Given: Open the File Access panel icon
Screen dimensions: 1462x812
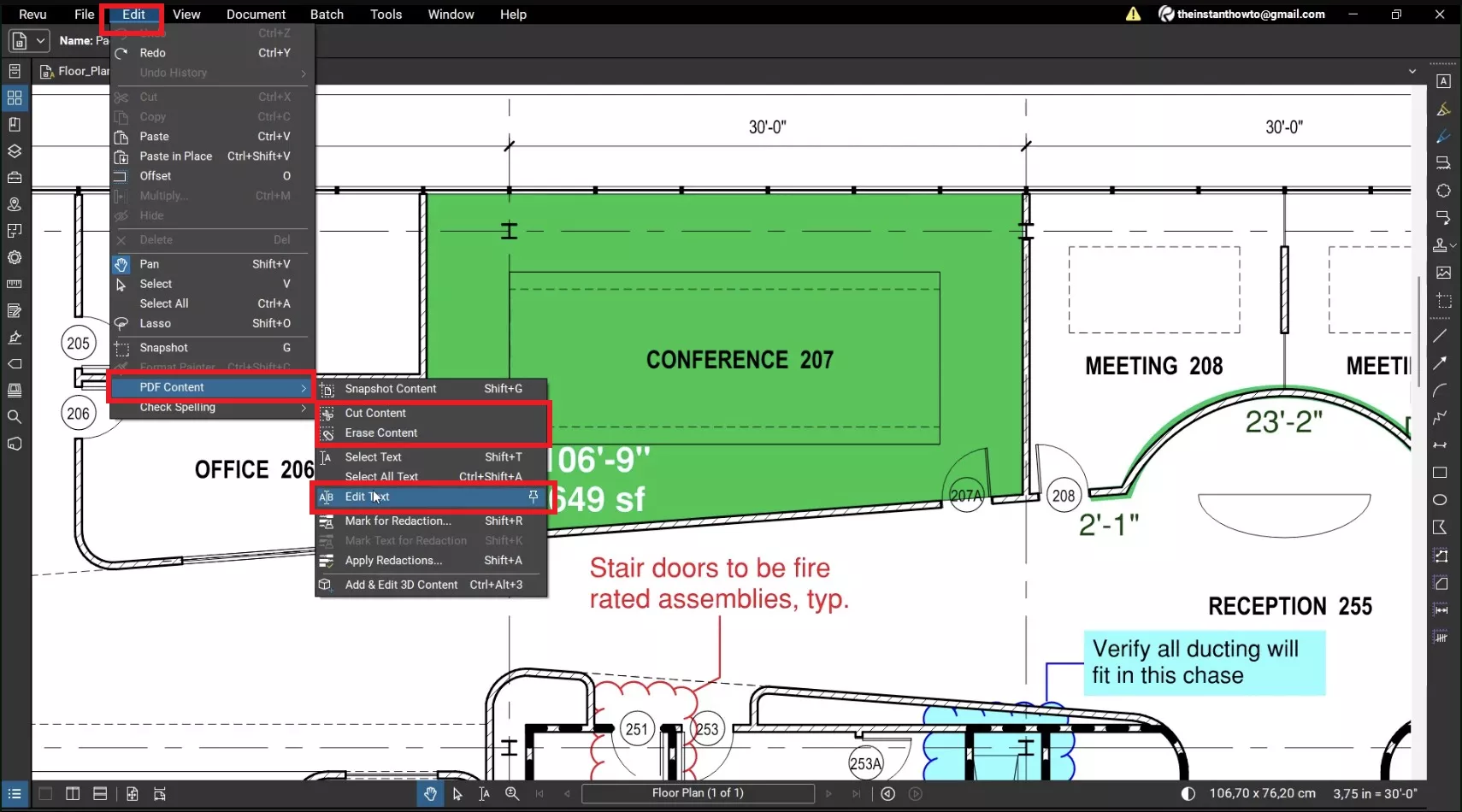Looking at the screenshot, I should point(15,71).
